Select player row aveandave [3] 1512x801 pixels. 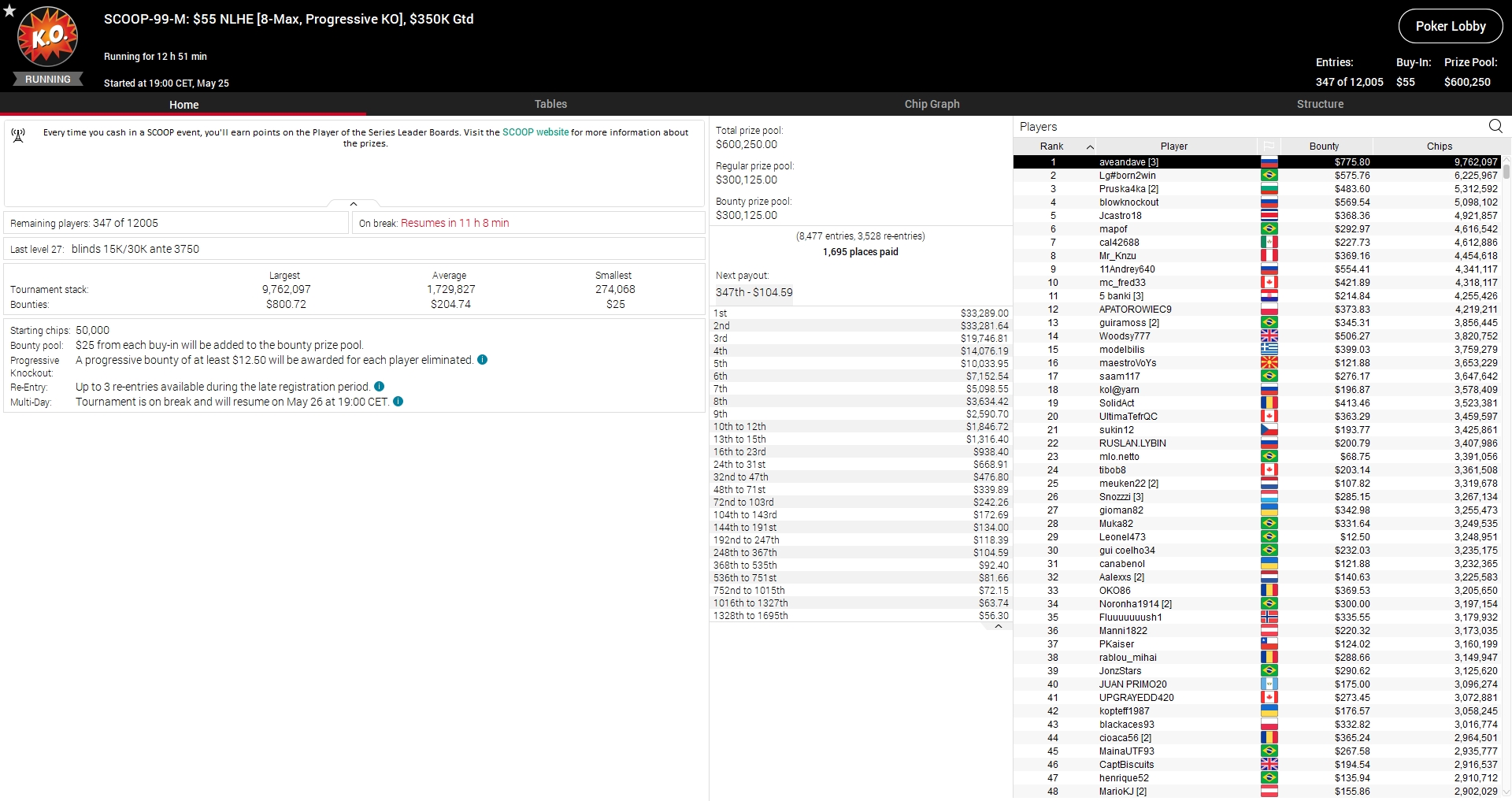click(1258, 162)
